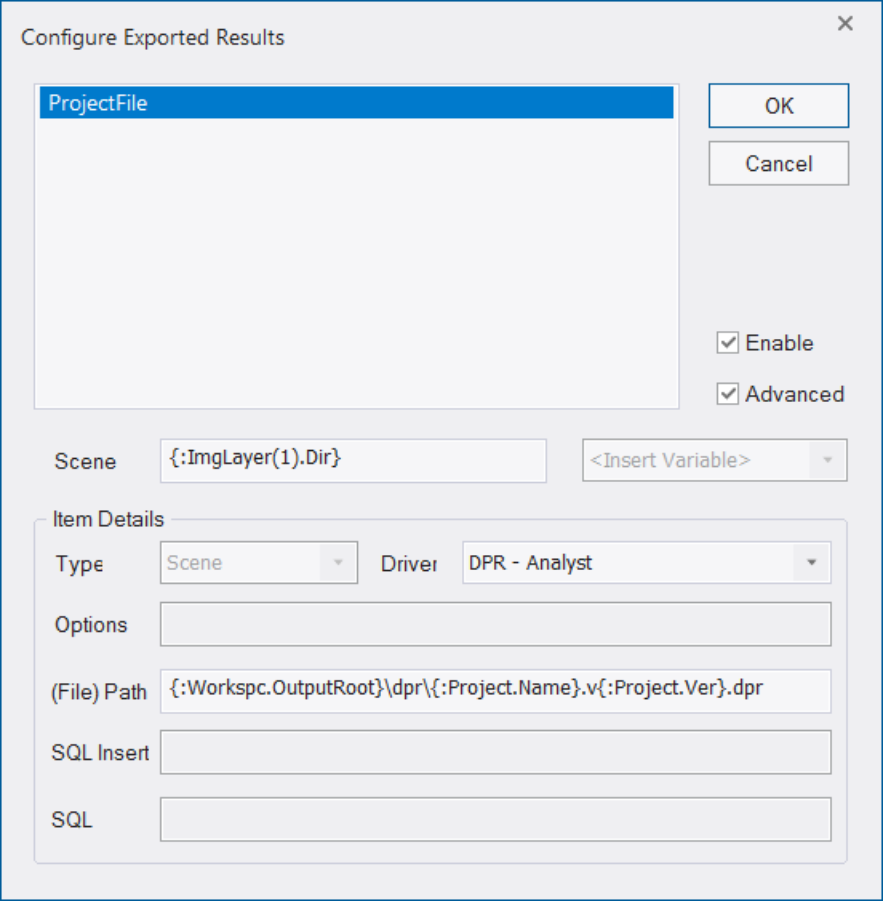Click the Insert Variable dropdown arrow
883x901 pixels.
coord(827,460)
